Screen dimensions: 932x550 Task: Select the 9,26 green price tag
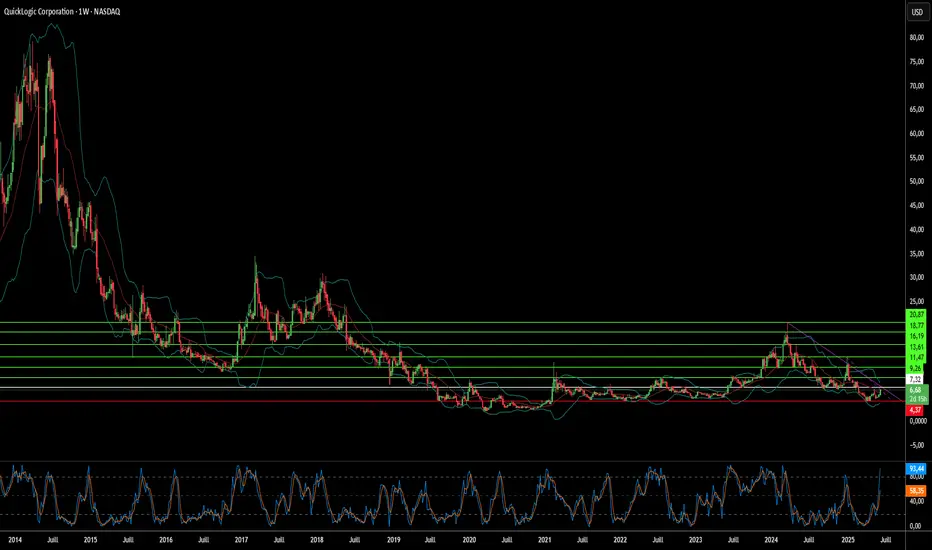tap(915, 369)
